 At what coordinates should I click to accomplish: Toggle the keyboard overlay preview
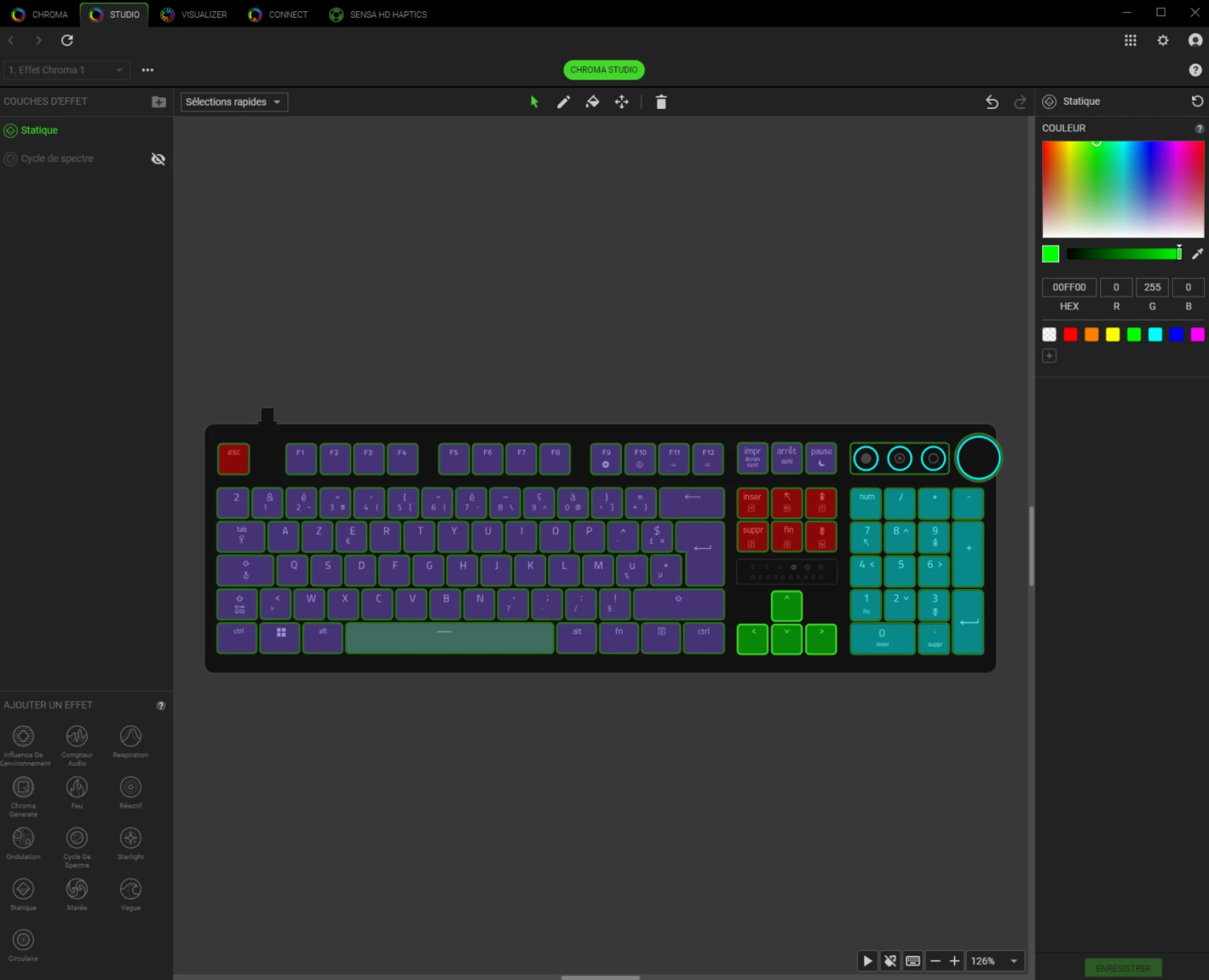912,961
